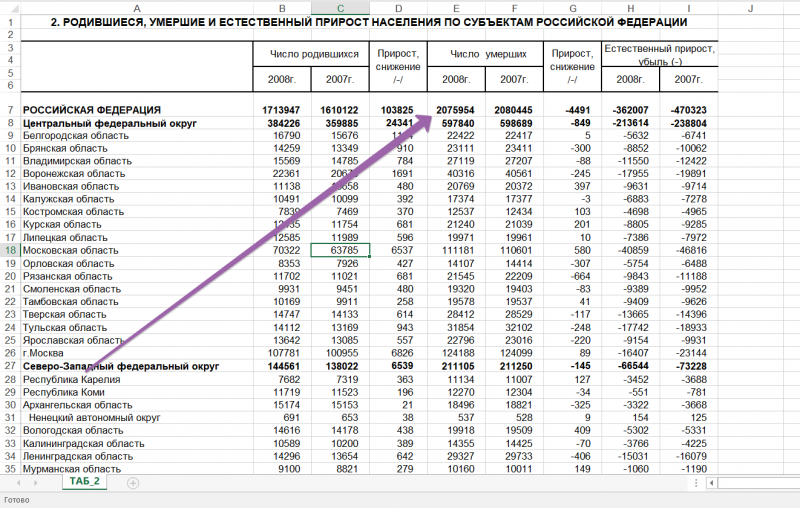
Task: Select 'Центральный федеральный округ' cell
Action: pos(137,123)
